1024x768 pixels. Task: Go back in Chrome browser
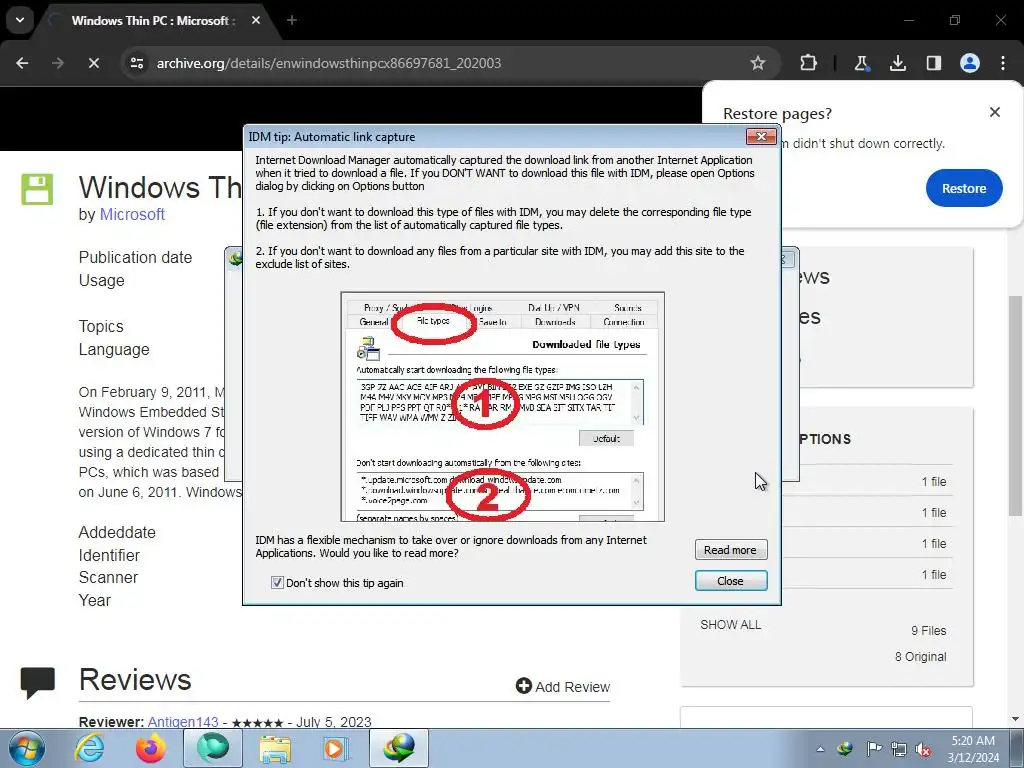coord(22,63)
